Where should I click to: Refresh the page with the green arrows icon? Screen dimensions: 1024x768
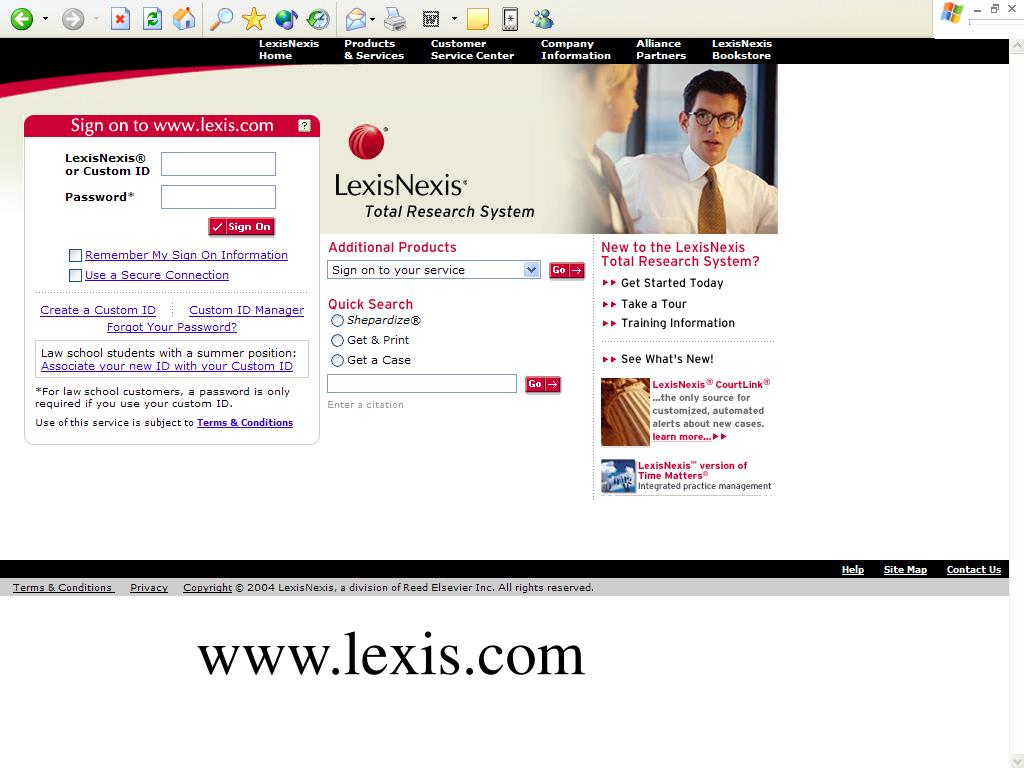(x=152, y=19)
